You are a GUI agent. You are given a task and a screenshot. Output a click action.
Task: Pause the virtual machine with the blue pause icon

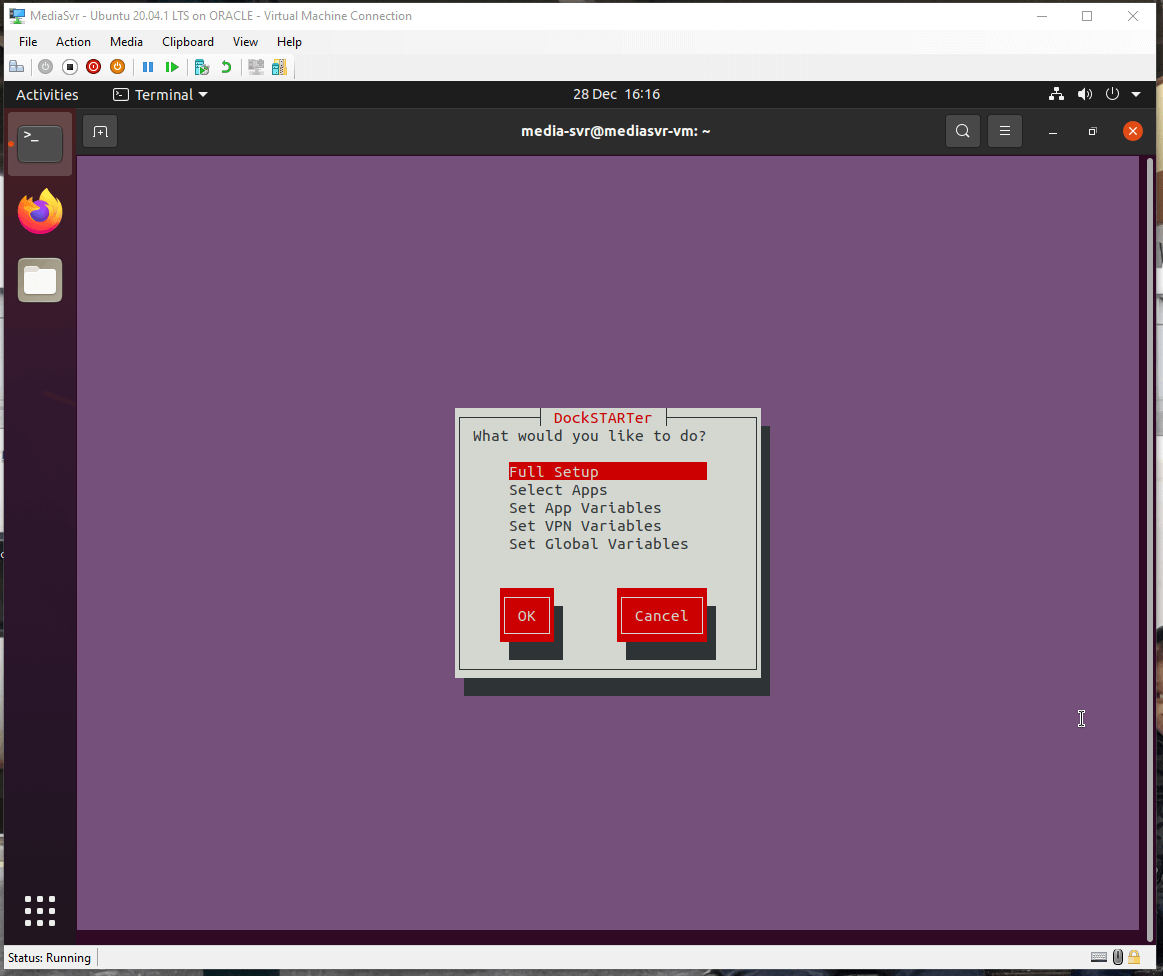tap(148, 67)
